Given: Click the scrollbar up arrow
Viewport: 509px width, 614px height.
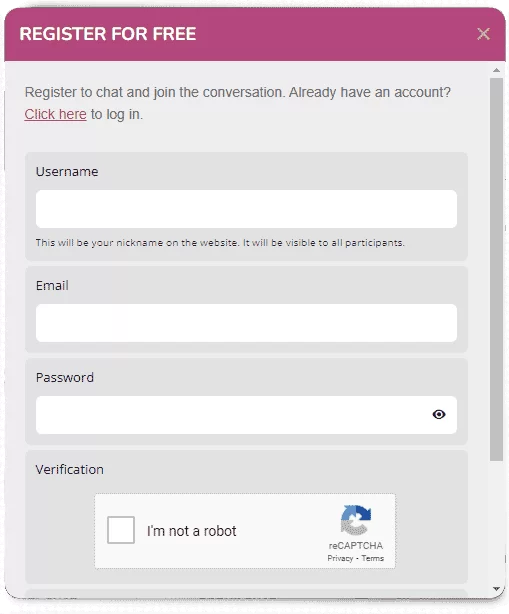Looking at the screenshot, I should 496,70.
